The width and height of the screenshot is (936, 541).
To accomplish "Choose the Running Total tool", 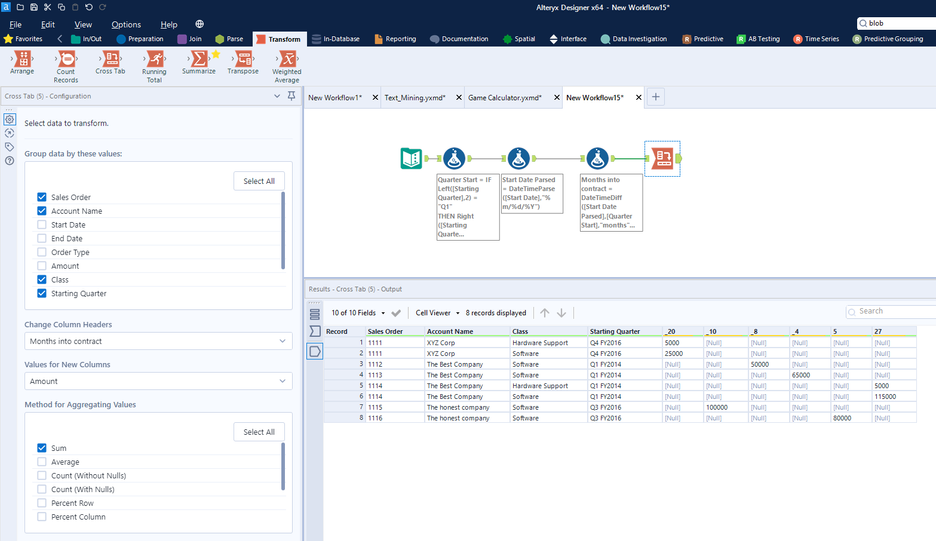I will (154, 61).
